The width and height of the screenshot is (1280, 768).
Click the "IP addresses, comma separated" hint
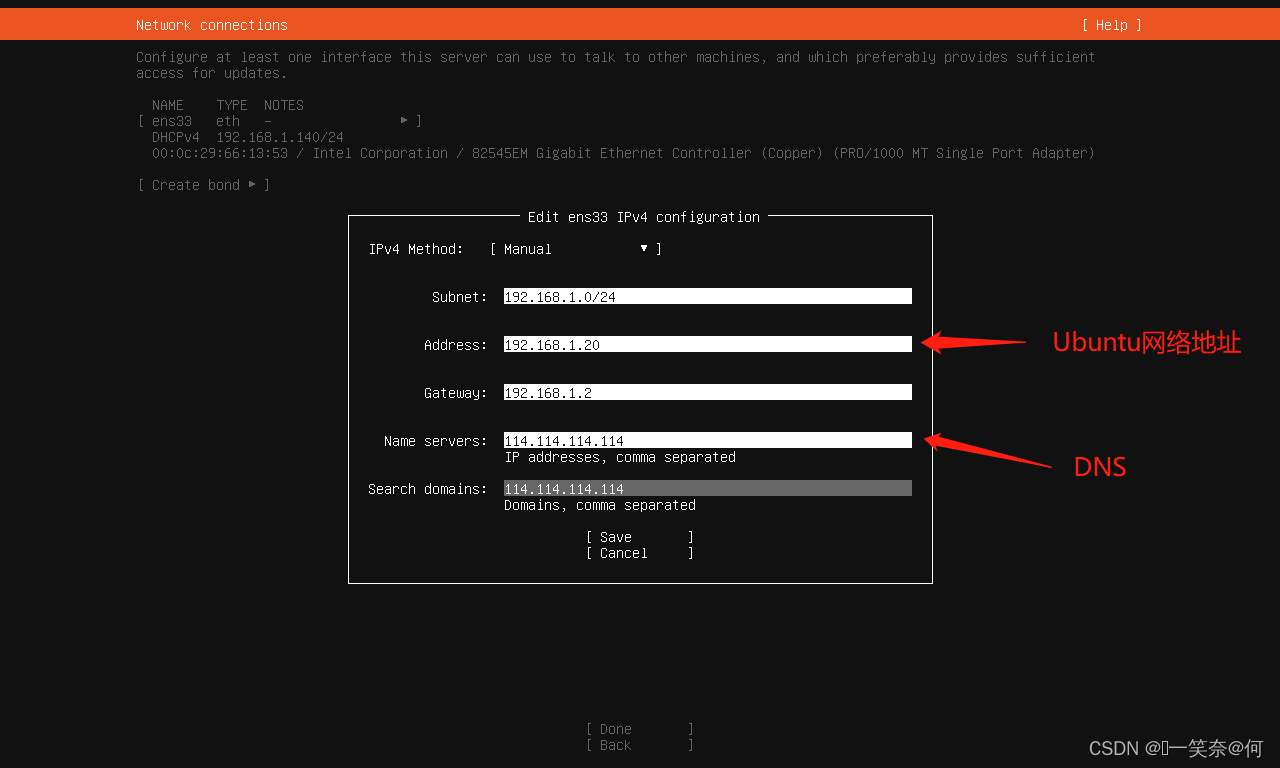tap(620, 457)
